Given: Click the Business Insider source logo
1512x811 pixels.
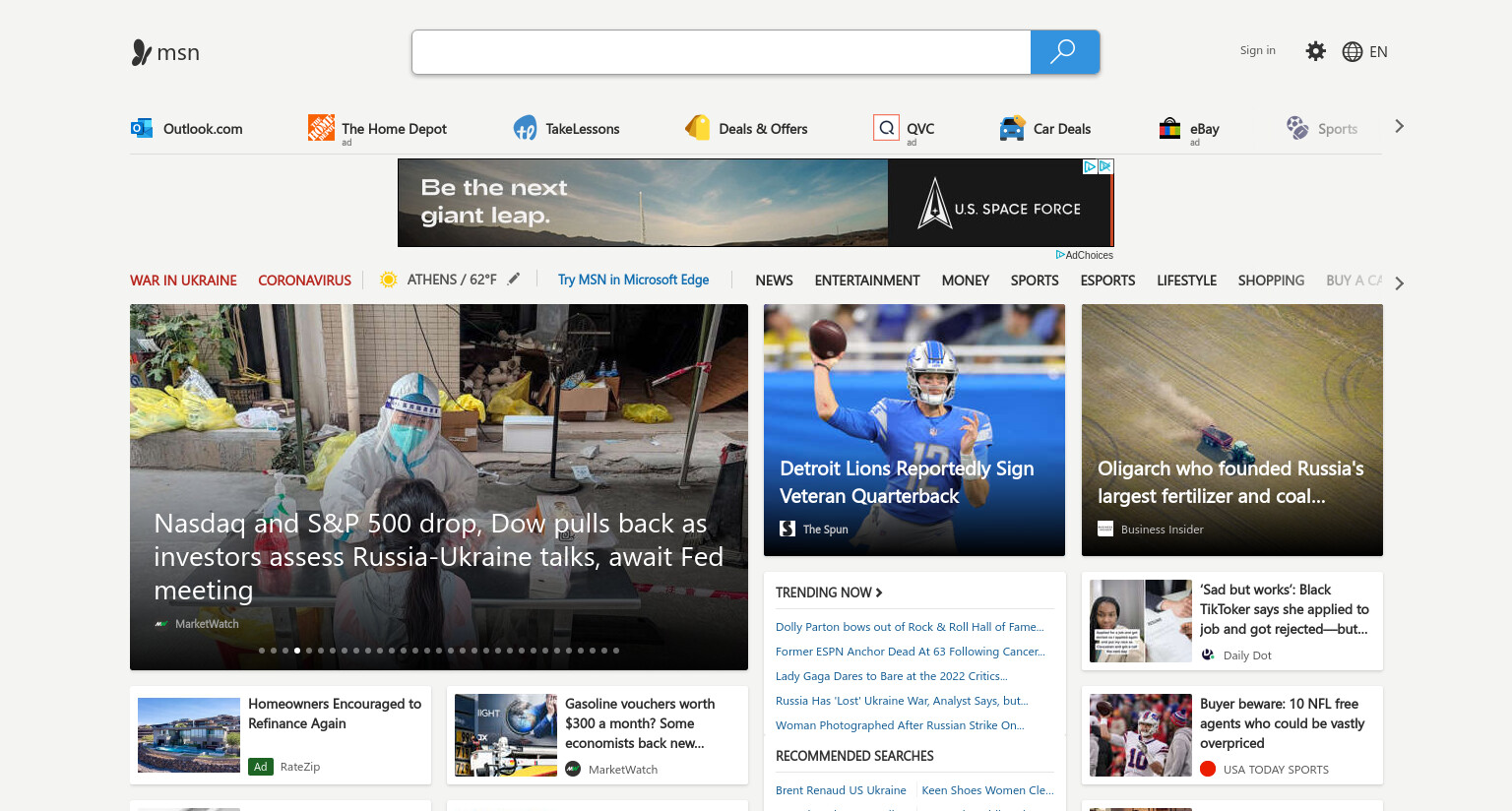Looking at the screenshot, I should click(x=1105, y=529).
